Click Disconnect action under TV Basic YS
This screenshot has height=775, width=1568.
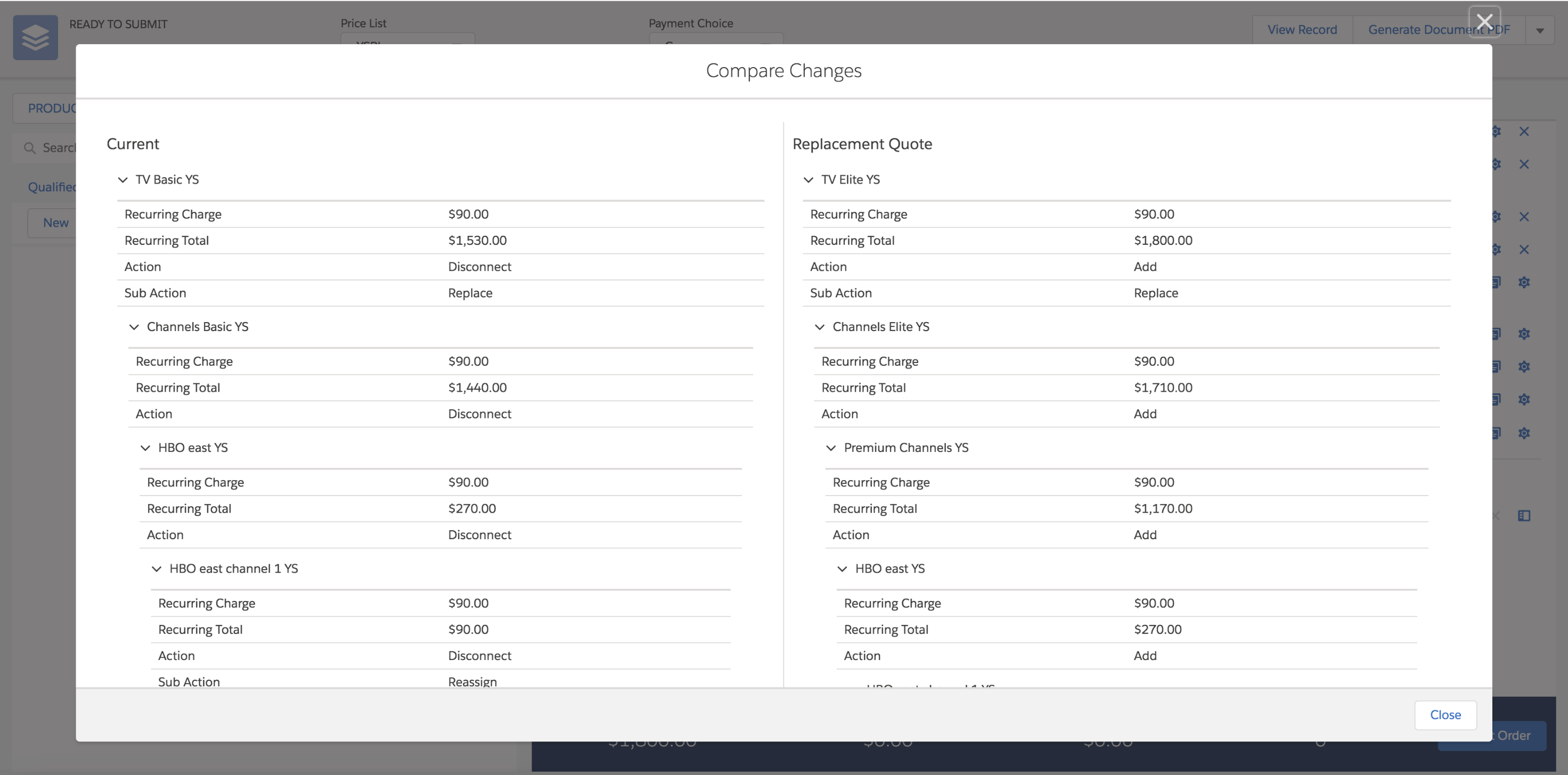480,267
